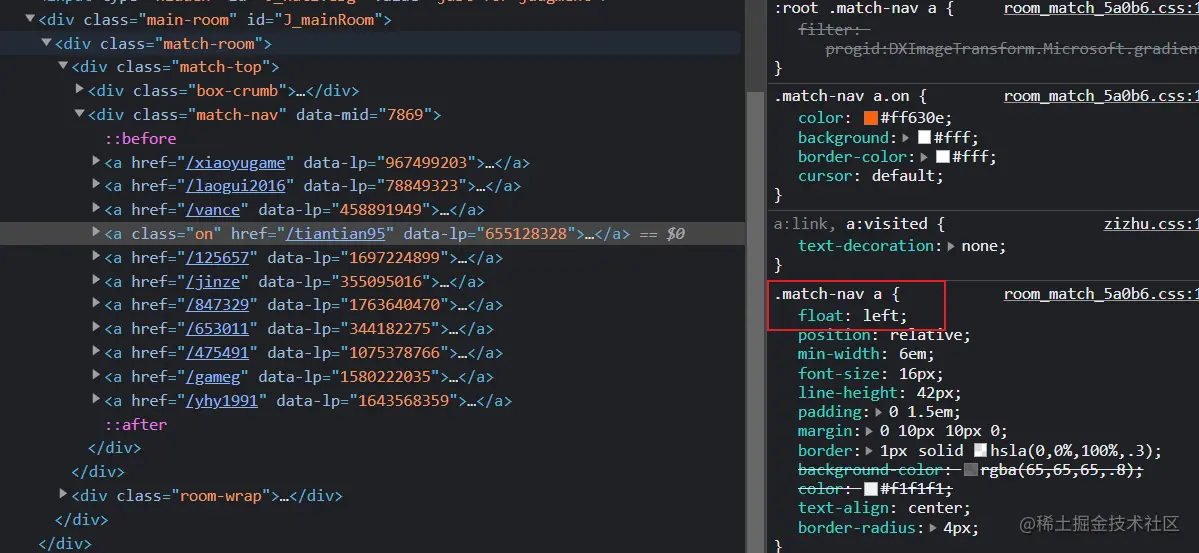The width and height of the screenshot is (1199, 553).
Task: Expand the anchor node for /vance
Action: (96, 209)
